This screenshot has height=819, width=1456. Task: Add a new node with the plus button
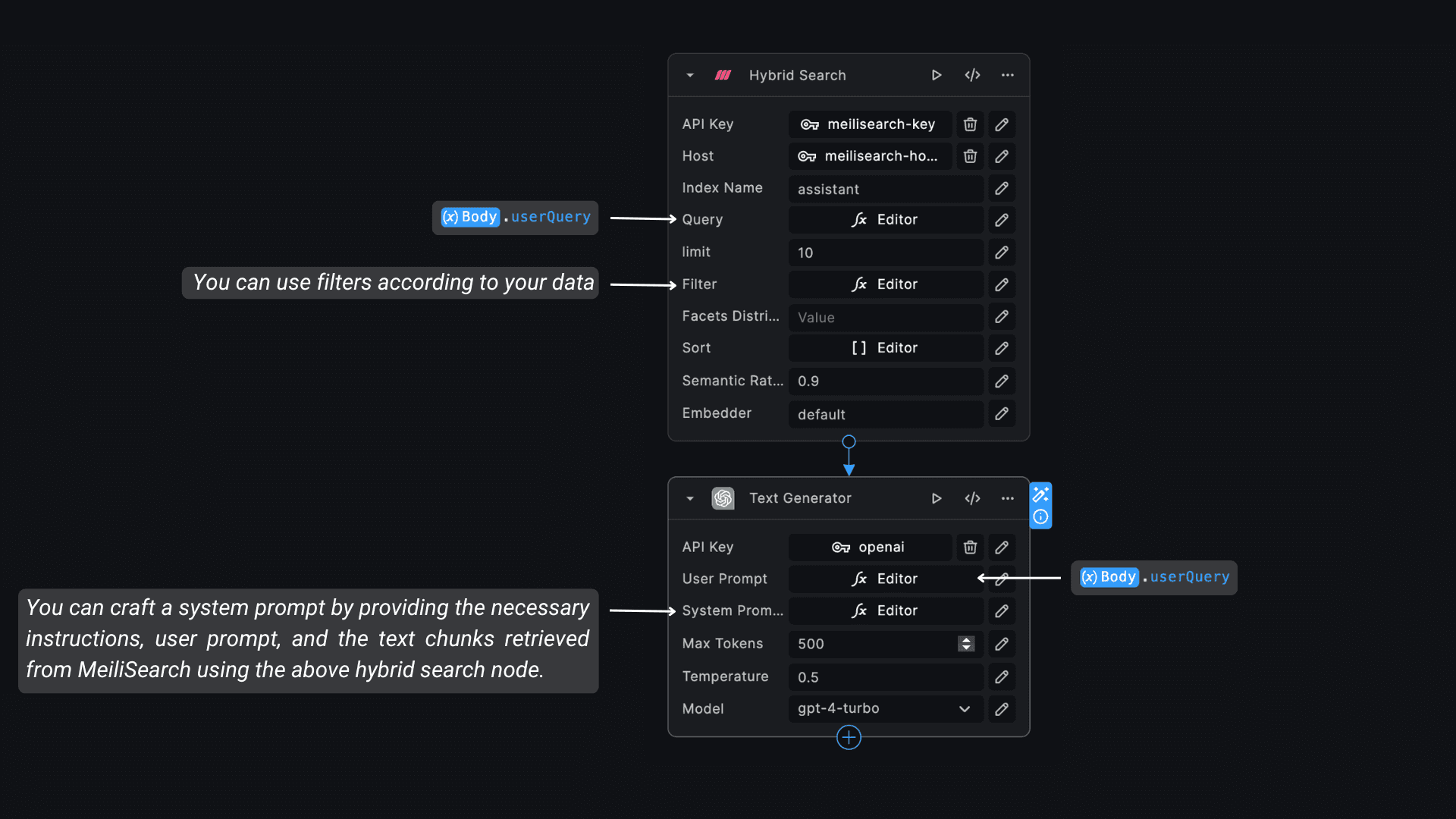point(849,737)
